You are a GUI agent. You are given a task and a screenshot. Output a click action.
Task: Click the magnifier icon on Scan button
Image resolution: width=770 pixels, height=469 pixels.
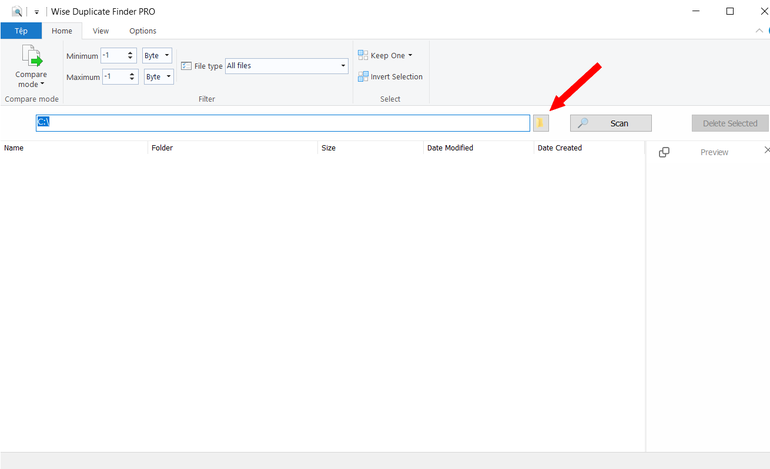coord(582,123)
